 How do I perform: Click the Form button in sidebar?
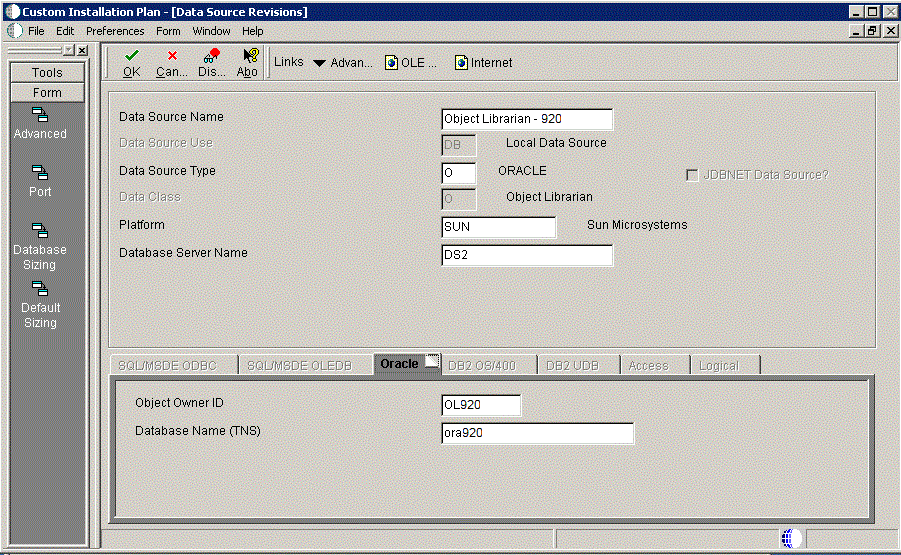47,92
